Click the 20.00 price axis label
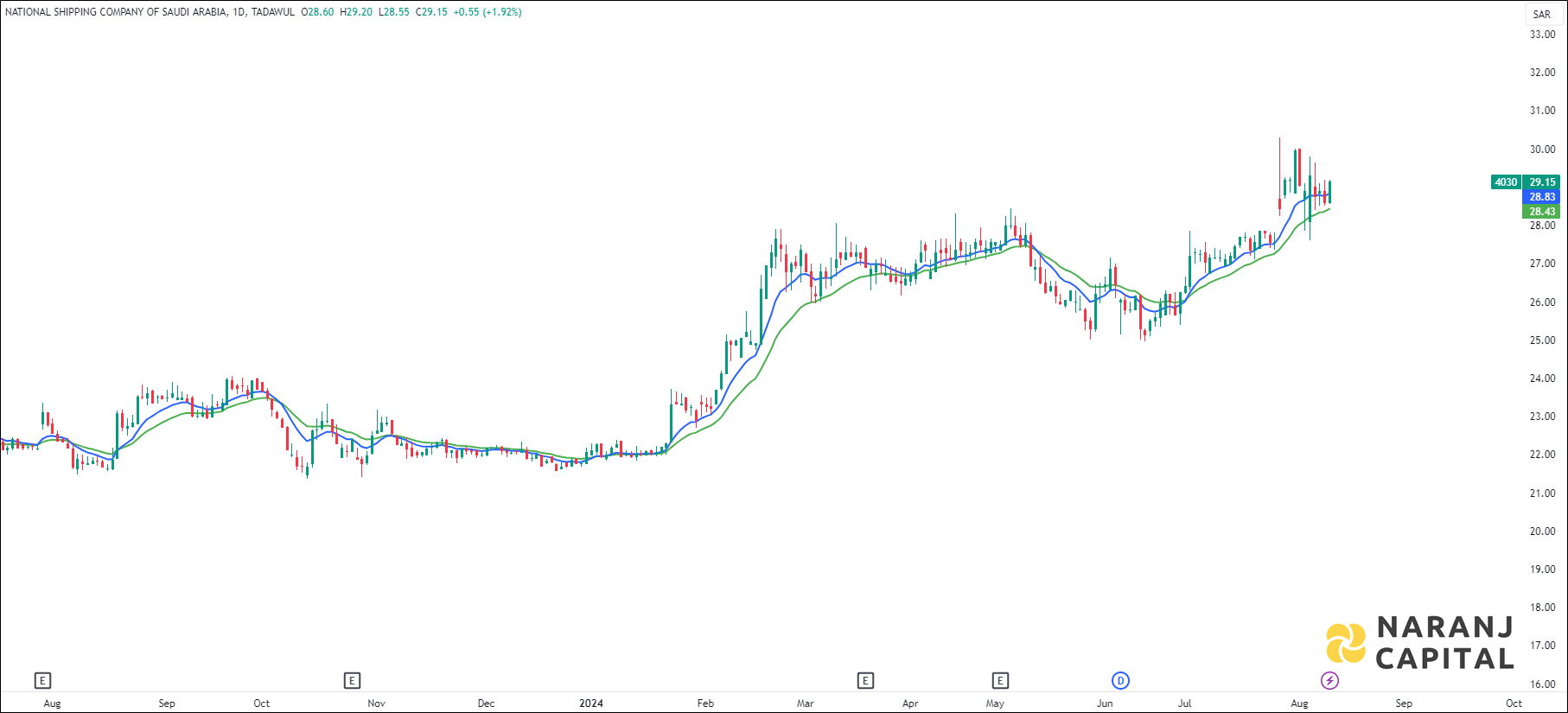 coord(1542,532)
